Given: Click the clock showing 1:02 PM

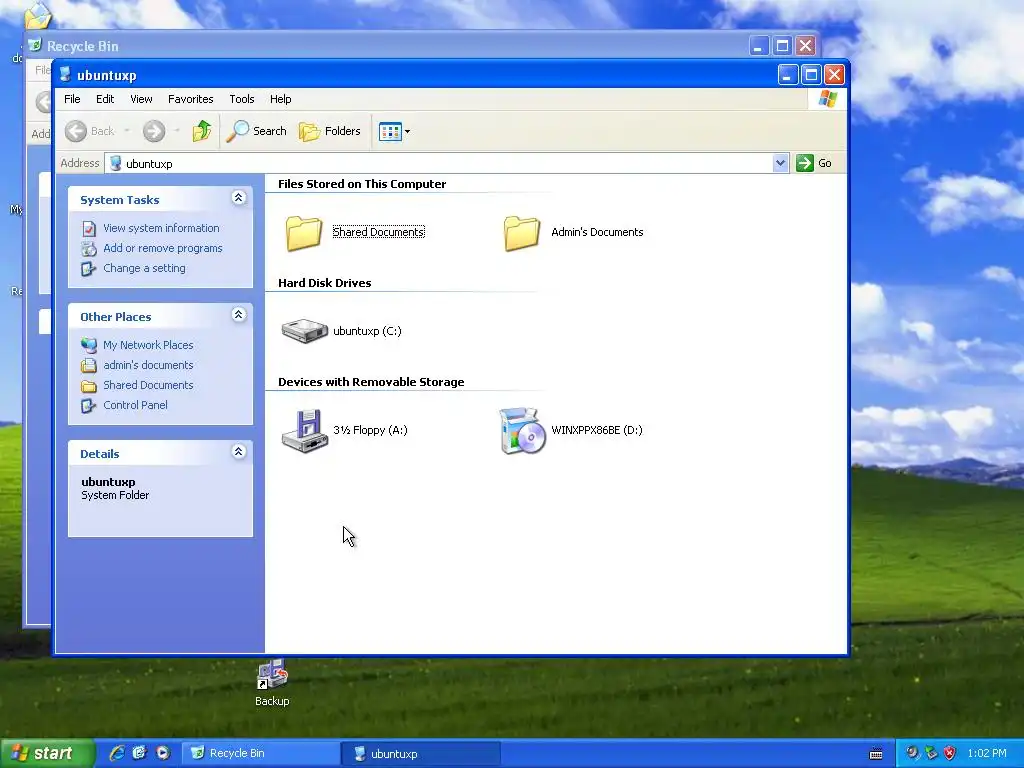Looking at the screenshot, I should pyautogui.click(x=987, y=753).
